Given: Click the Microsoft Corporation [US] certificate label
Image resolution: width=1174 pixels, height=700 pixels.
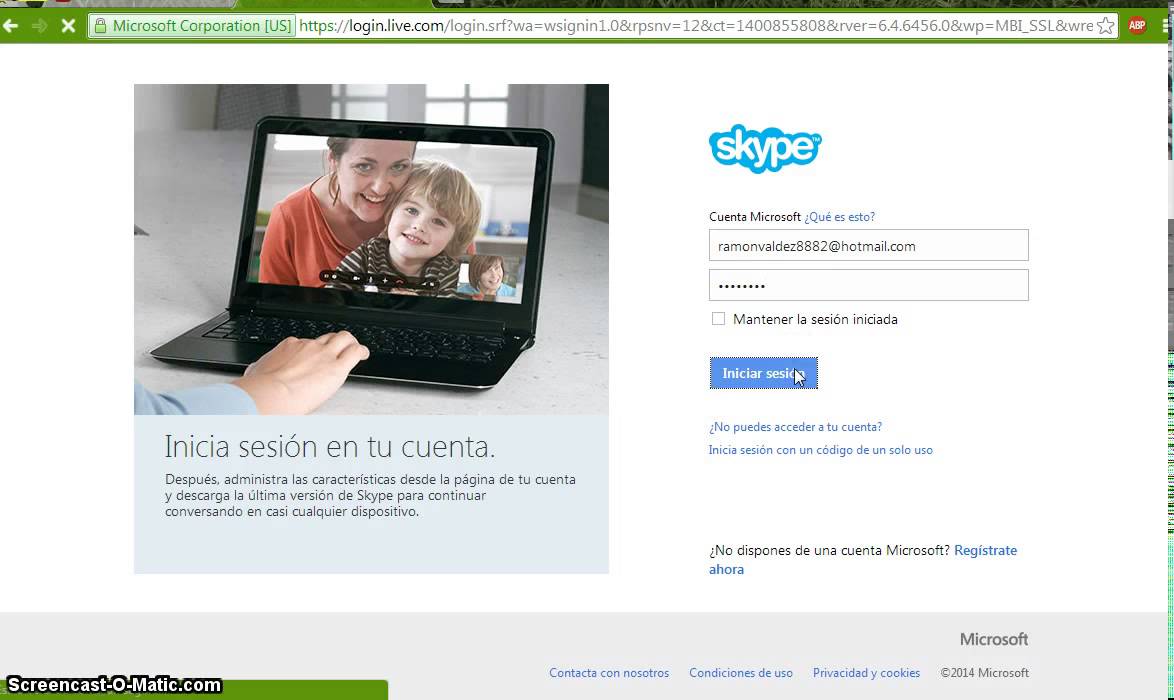Looking at the screenshot, I should tap(201, 26).
